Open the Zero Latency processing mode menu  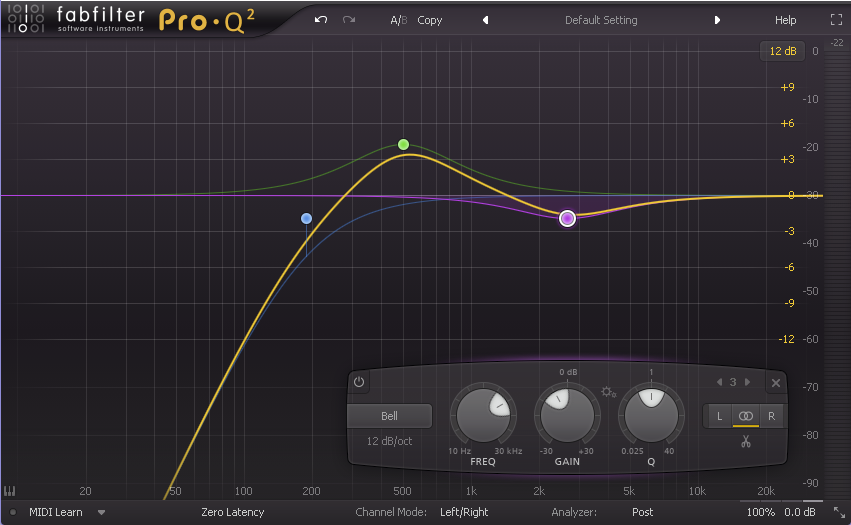tap(232, 512)
